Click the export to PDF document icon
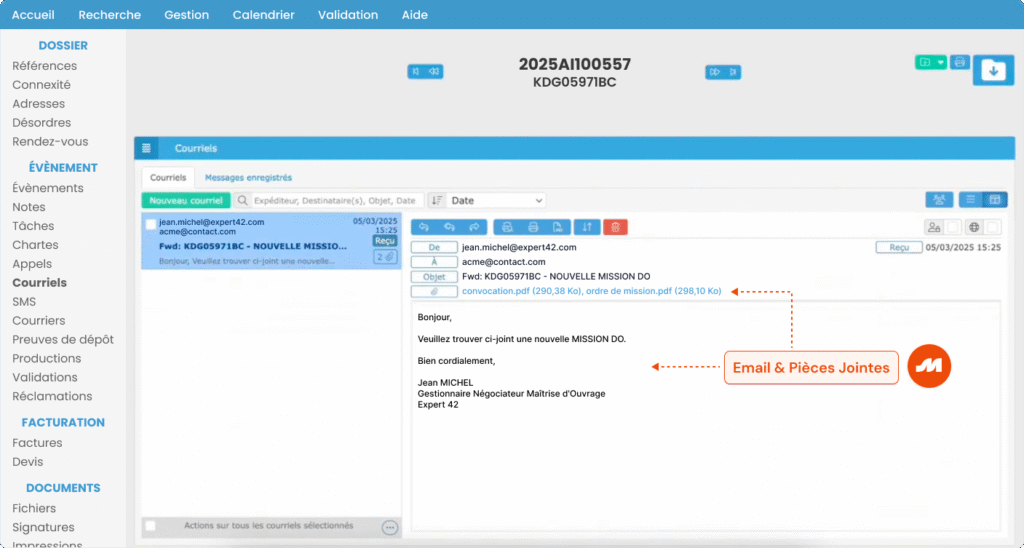 coord(558,227)
